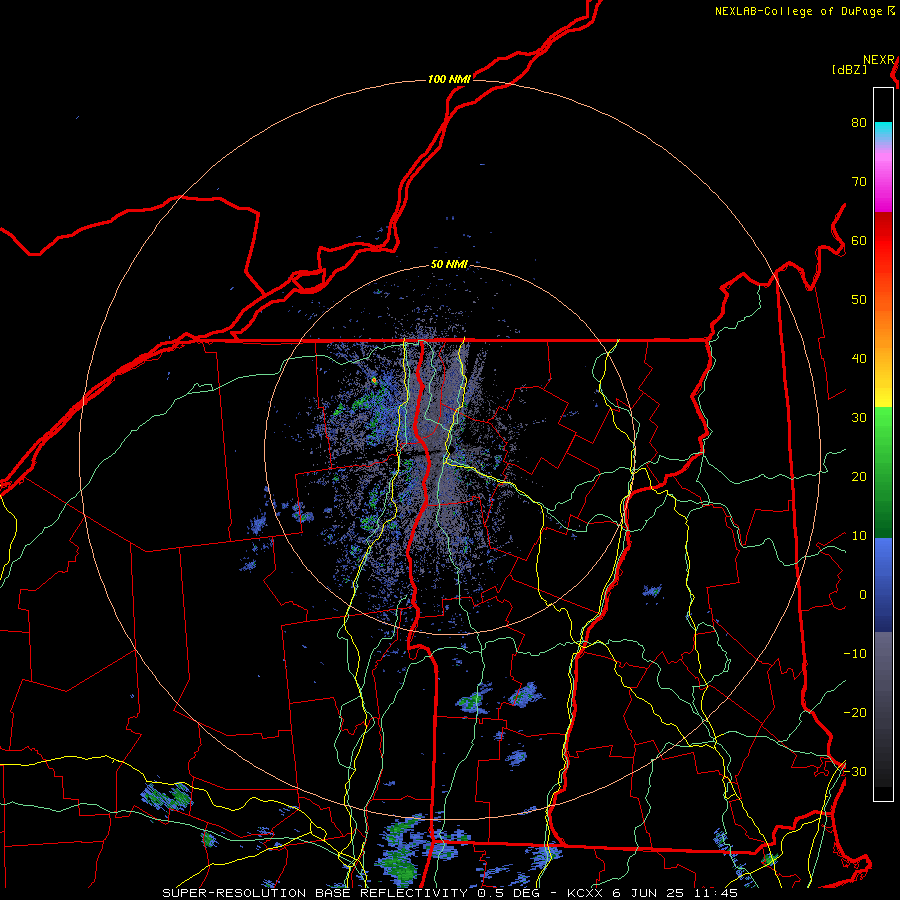Click the Super-Resolution Base Reflectivity caption text
The width and height of the screenshot is (900, 900).
coord(449,893)
